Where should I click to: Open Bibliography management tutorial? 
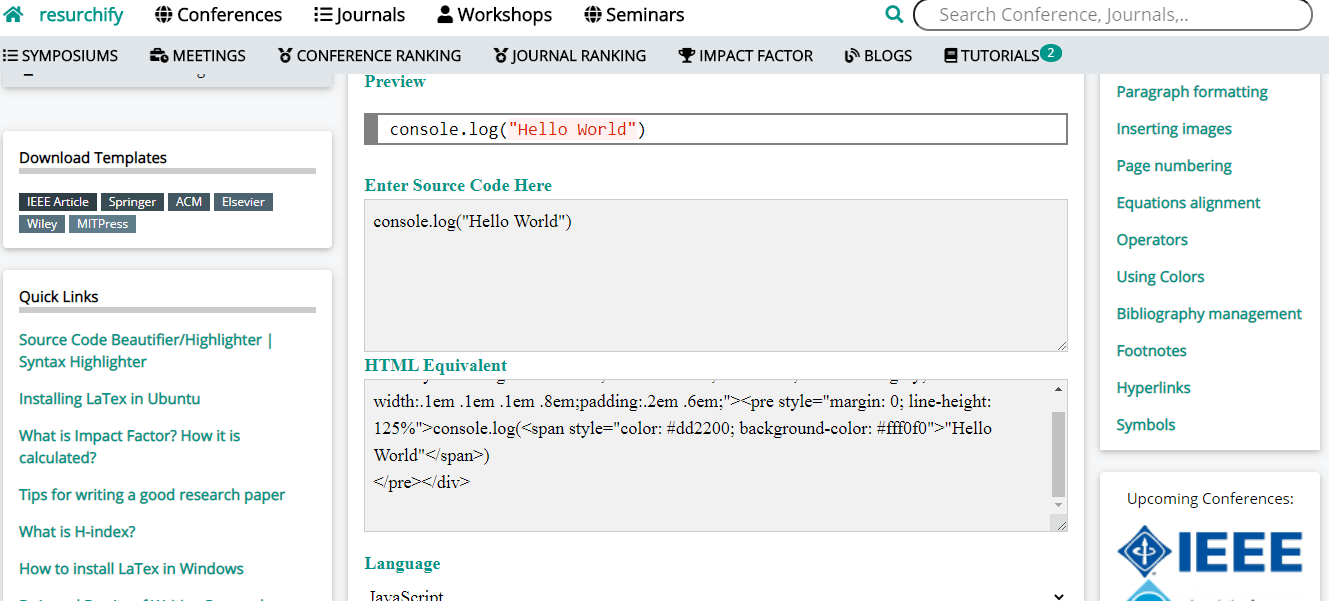[1209, 314]
